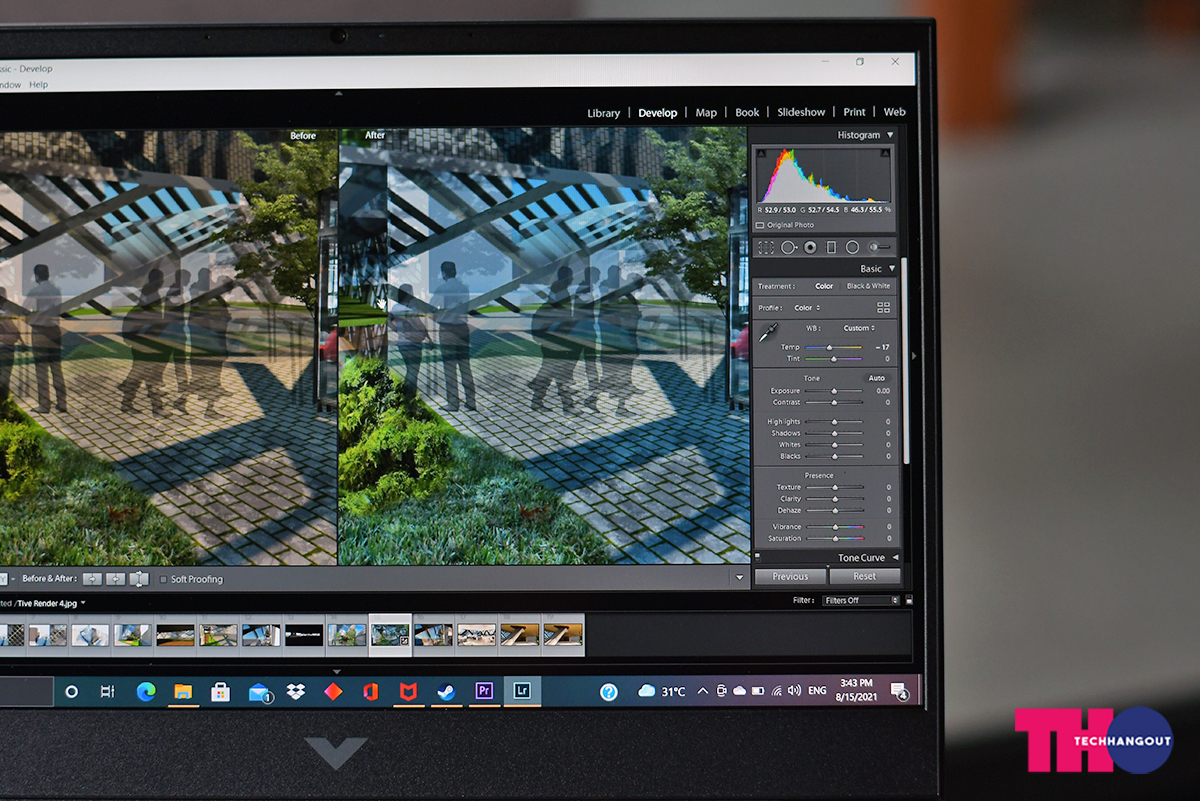Open Premiere Pro from the taskbar
Screen dimensions: 1200x801
[484, 690]
